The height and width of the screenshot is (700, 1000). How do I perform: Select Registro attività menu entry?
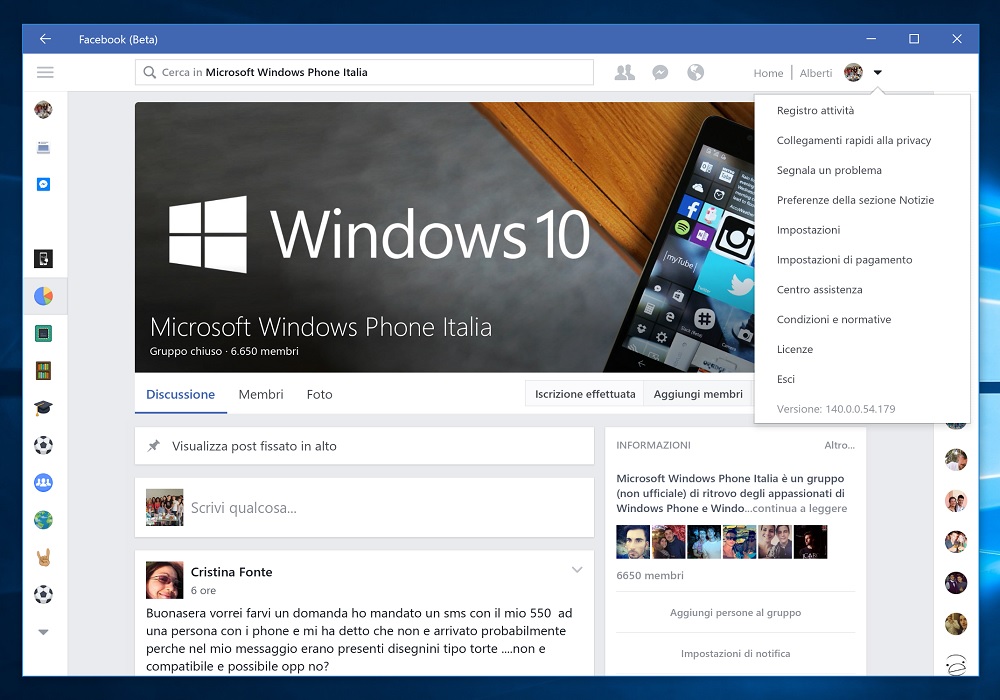tap(815, 110)
